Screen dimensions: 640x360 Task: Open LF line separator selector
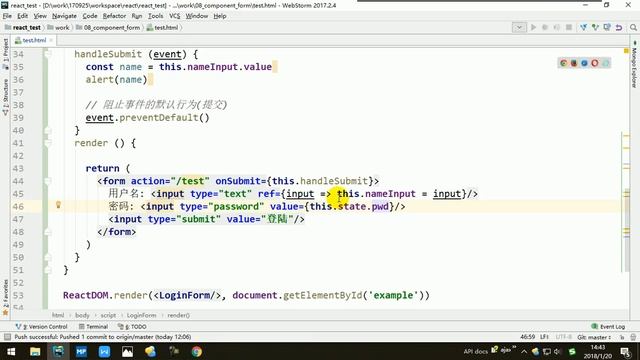[544, 337]
